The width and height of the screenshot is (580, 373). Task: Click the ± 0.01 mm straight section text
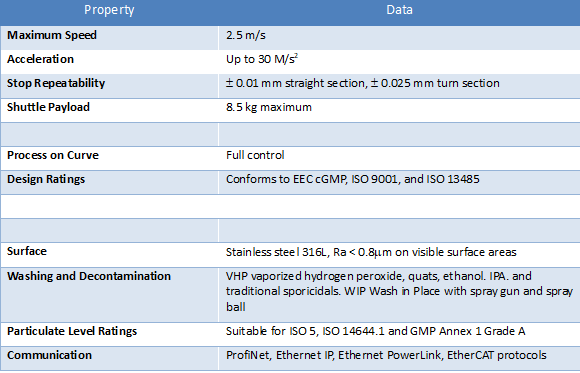296,83
